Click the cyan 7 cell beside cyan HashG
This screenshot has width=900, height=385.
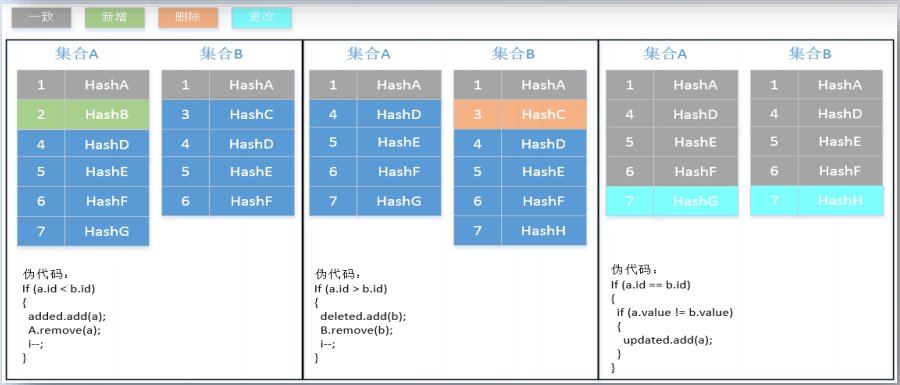click(x=630, y=201)
